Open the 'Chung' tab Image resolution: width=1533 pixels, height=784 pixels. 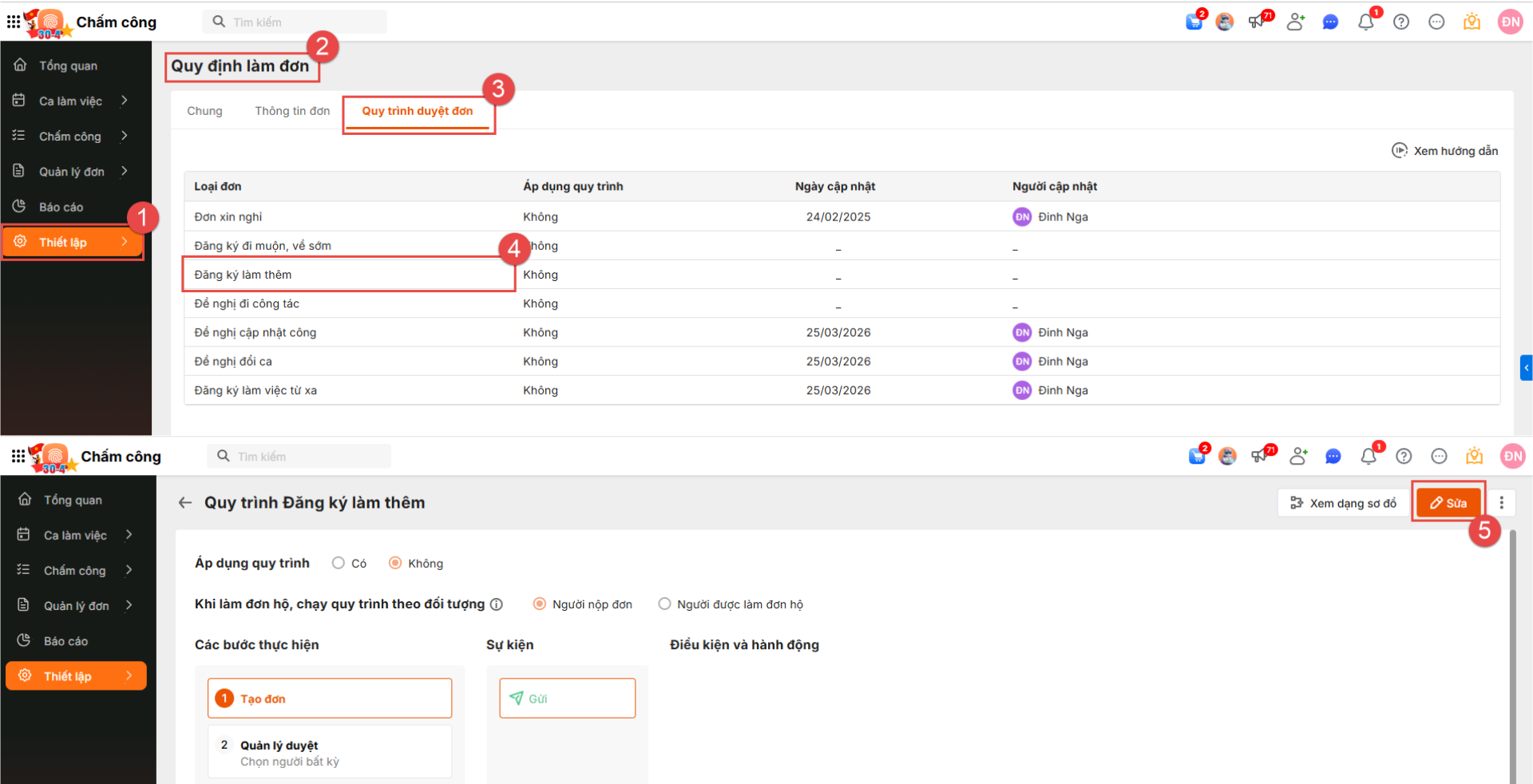[x=204, y=111]
